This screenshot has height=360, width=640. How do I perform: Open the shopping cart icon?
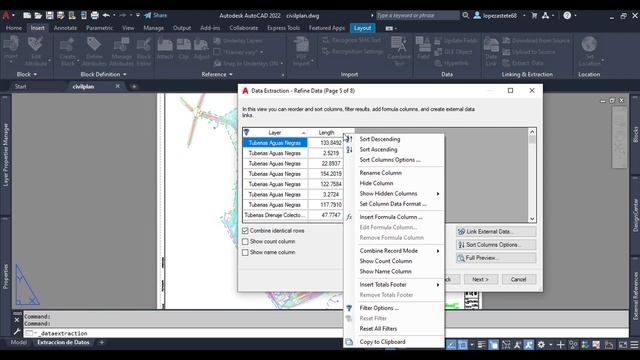pyautogui.click(x=534, y=16)
